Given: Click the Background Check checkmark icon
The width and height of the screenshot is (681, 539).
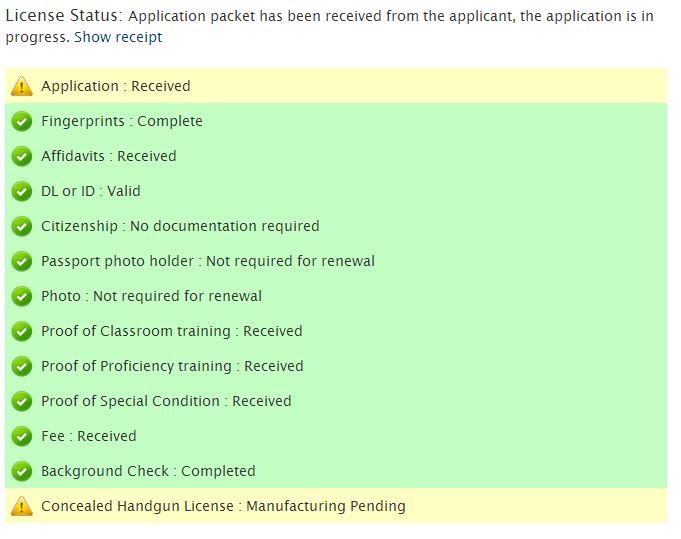Looking at the screenshot, I should pos(22,471).
